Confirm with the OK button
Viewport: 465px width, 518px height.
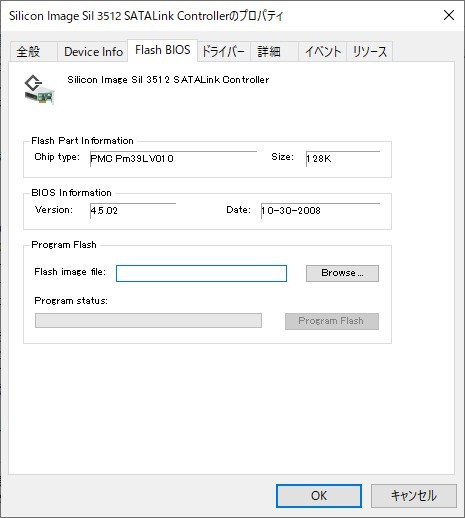319,496
